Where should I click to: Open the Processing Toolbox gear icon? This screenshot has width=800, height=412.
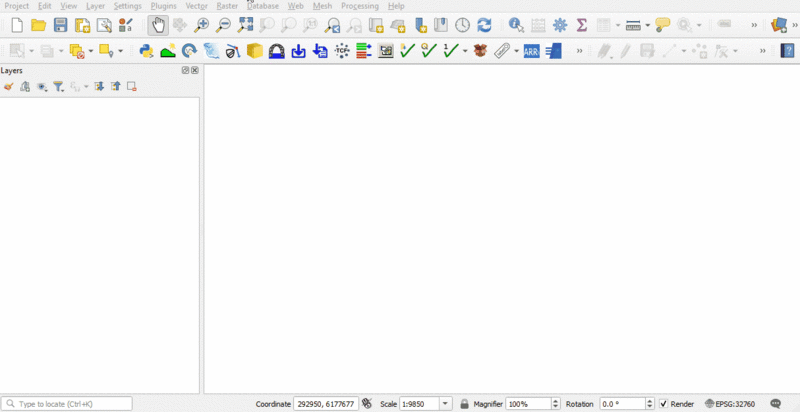point(560,25)
